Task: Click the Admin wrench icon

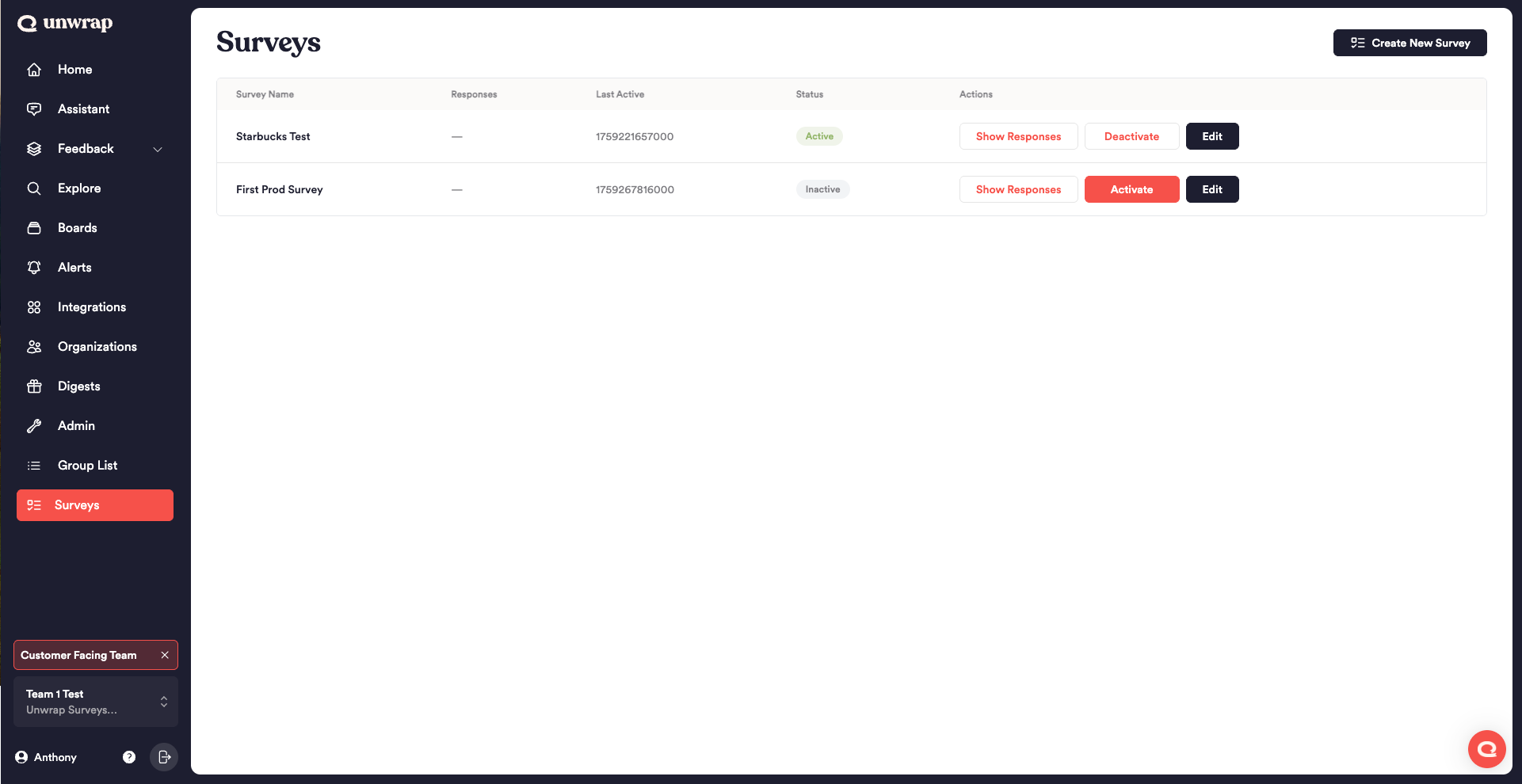Action: (34, 426)
